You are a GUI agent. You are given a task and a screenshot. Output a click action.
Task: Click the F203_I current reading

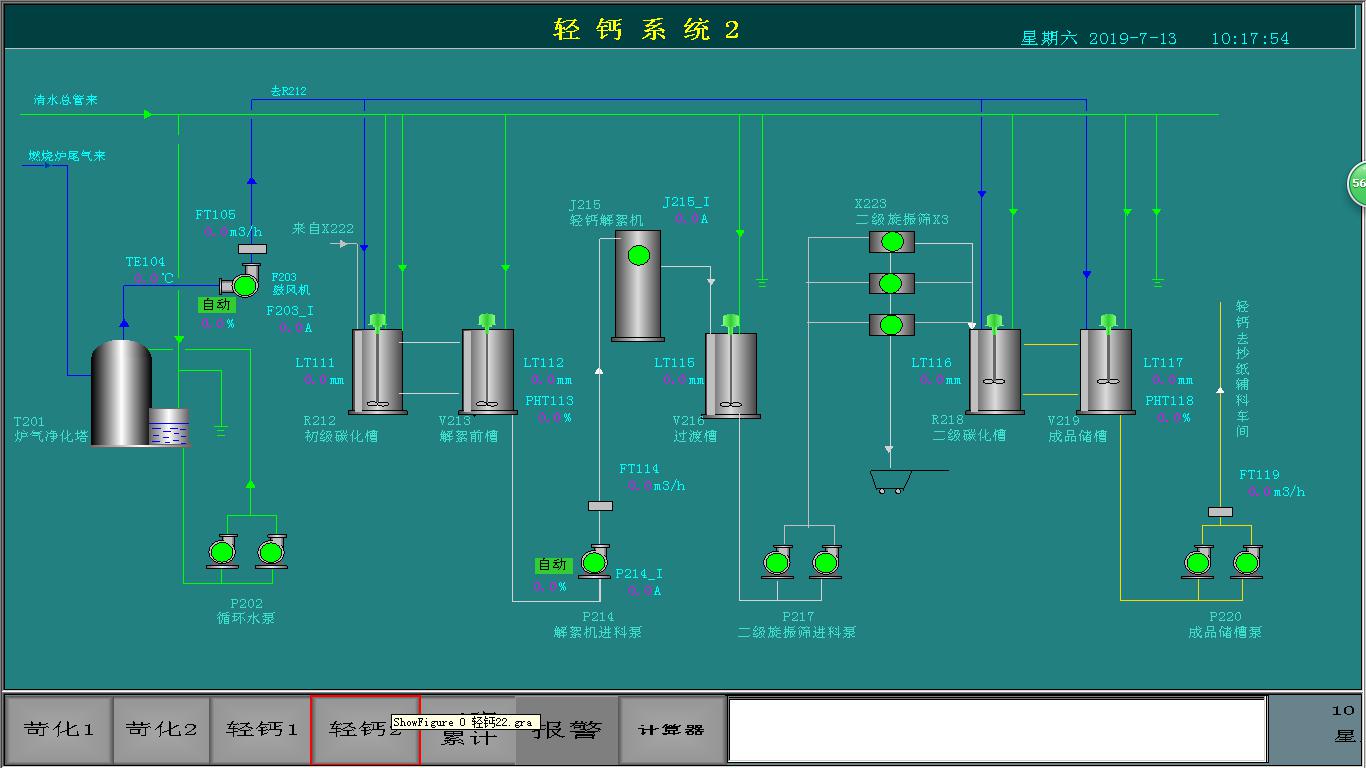pos(295,327)
